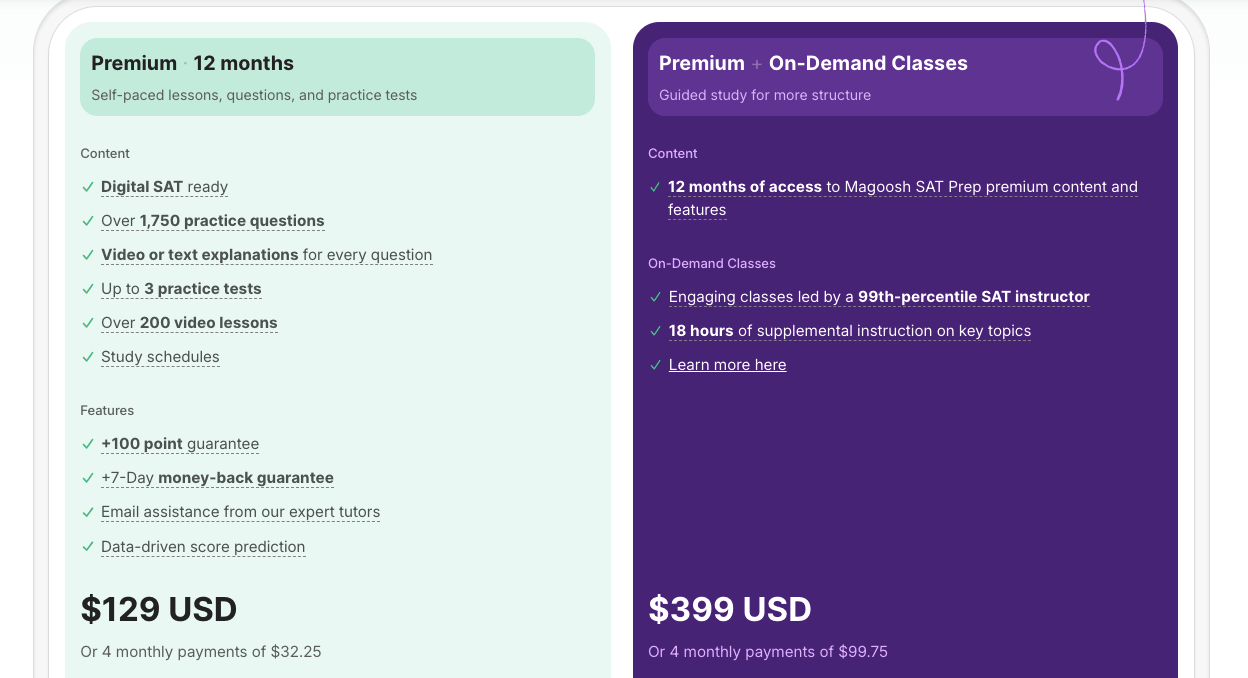The image size is (1248, 678).
Task: Select the Premium On-Demand Classes plan header
Action: click(x=813, y=63)
